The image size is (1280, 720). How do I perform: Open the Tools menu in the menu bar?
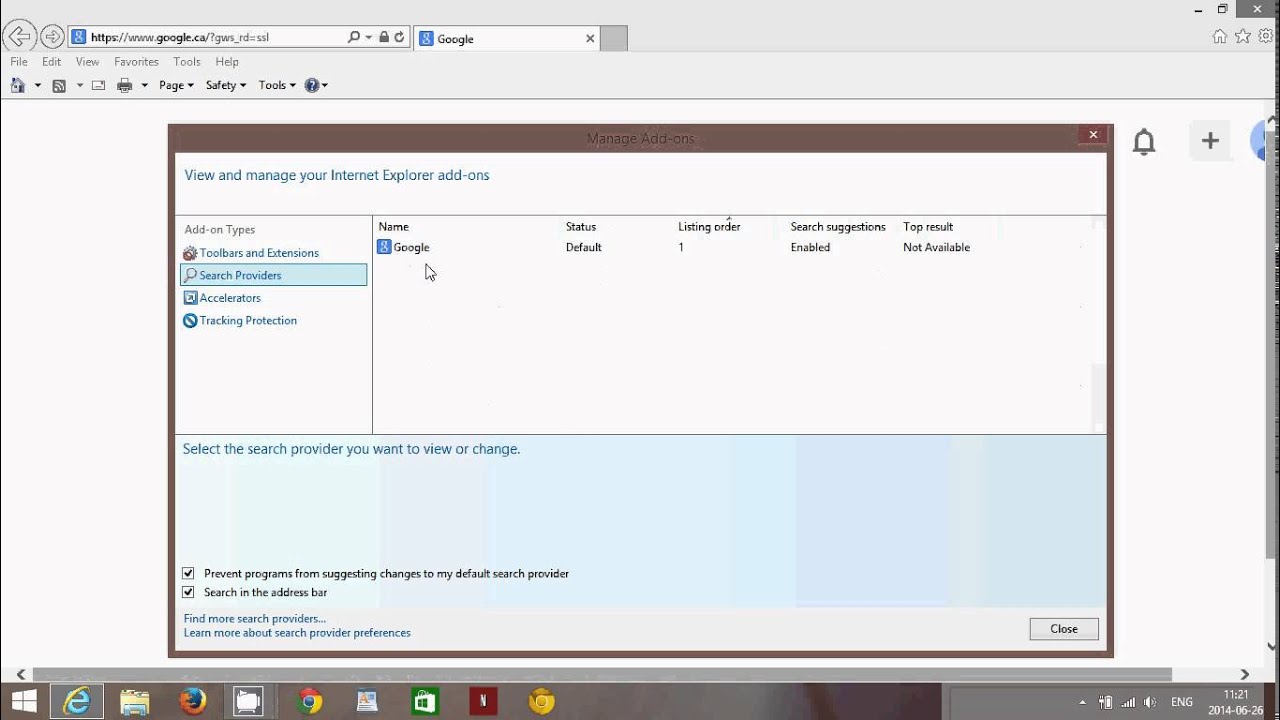point(187,62)
